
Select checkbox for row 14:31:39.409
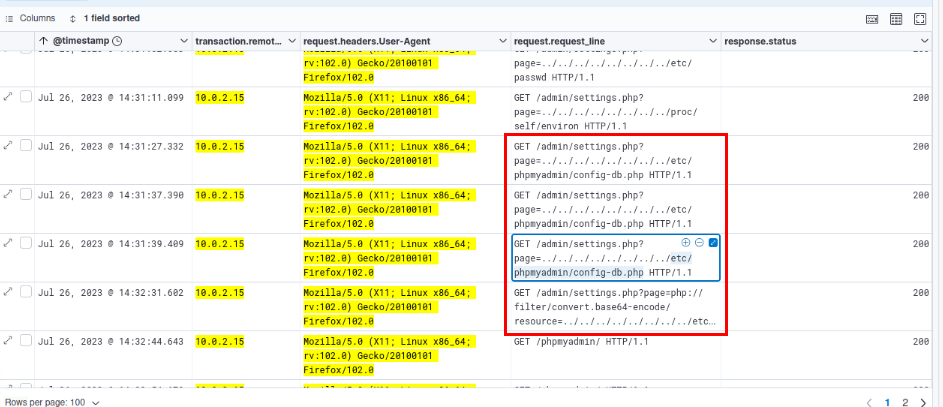[x=26, y=242]
